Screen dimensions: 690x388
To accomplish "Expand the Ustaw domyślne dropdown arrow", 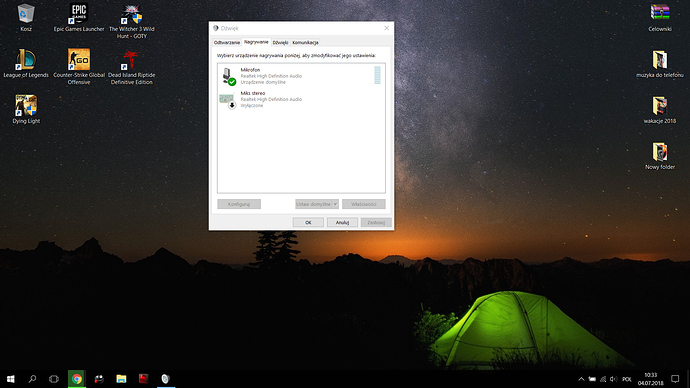I will tap(335, 204).
